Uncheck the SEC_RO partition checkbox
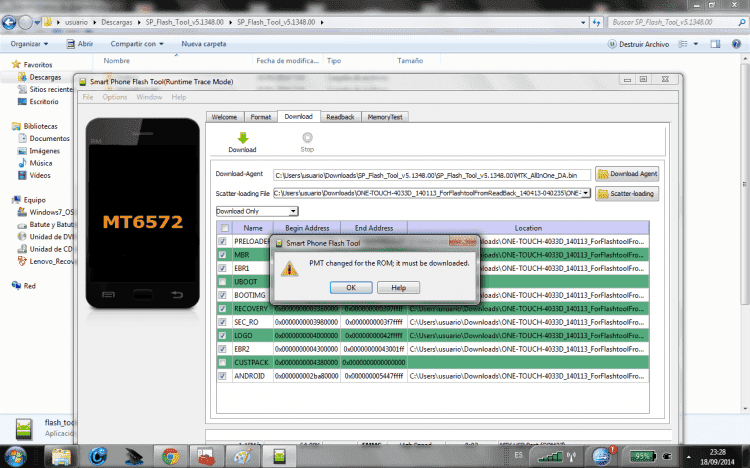This screenshot has height=468, width=750. [x=222, y=322]
